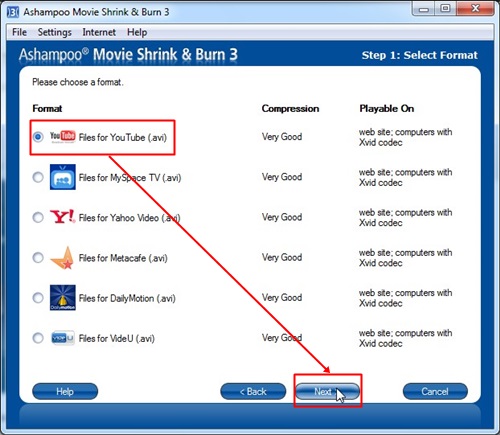Click the 'Format' column header
Viewport: 500px width, 435px height.
(47, 108)
